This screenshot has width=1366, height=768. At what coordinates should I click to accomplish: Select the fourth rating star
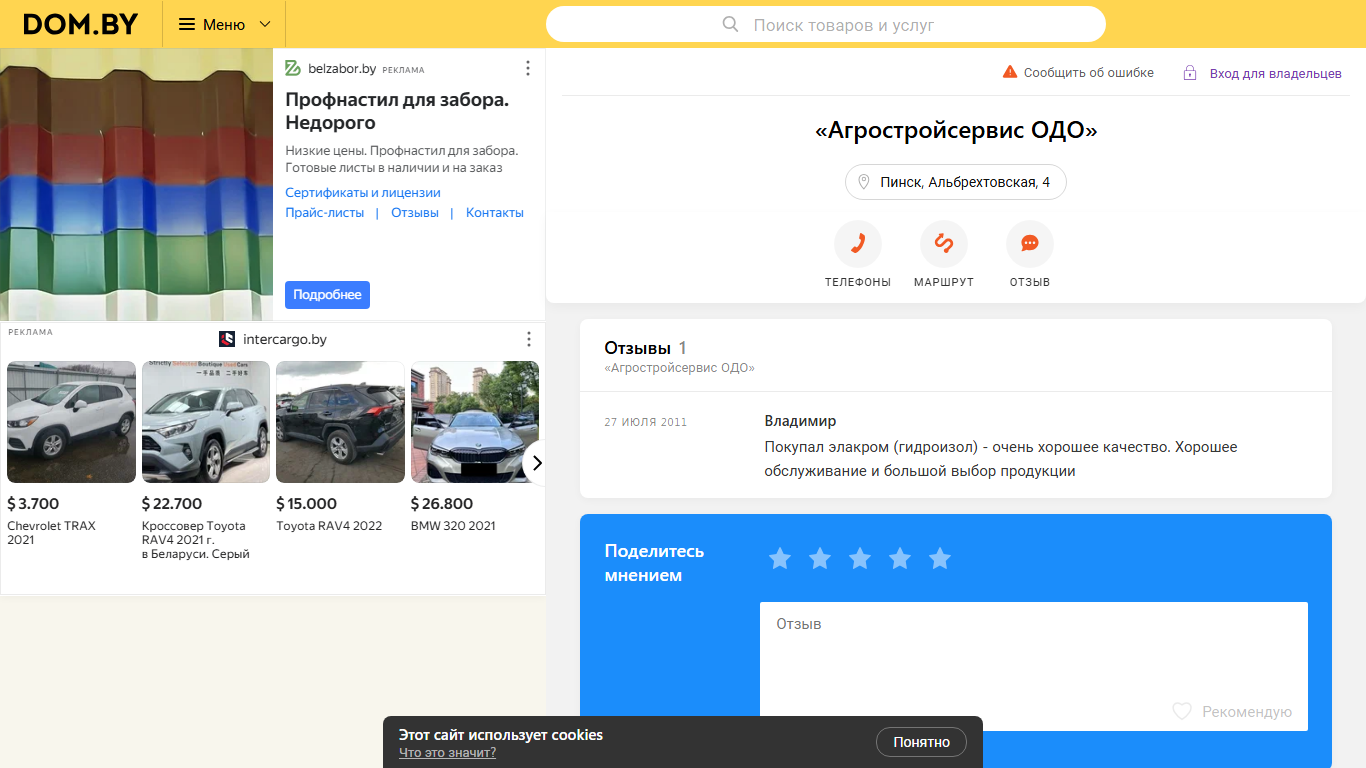coord(900,558)
